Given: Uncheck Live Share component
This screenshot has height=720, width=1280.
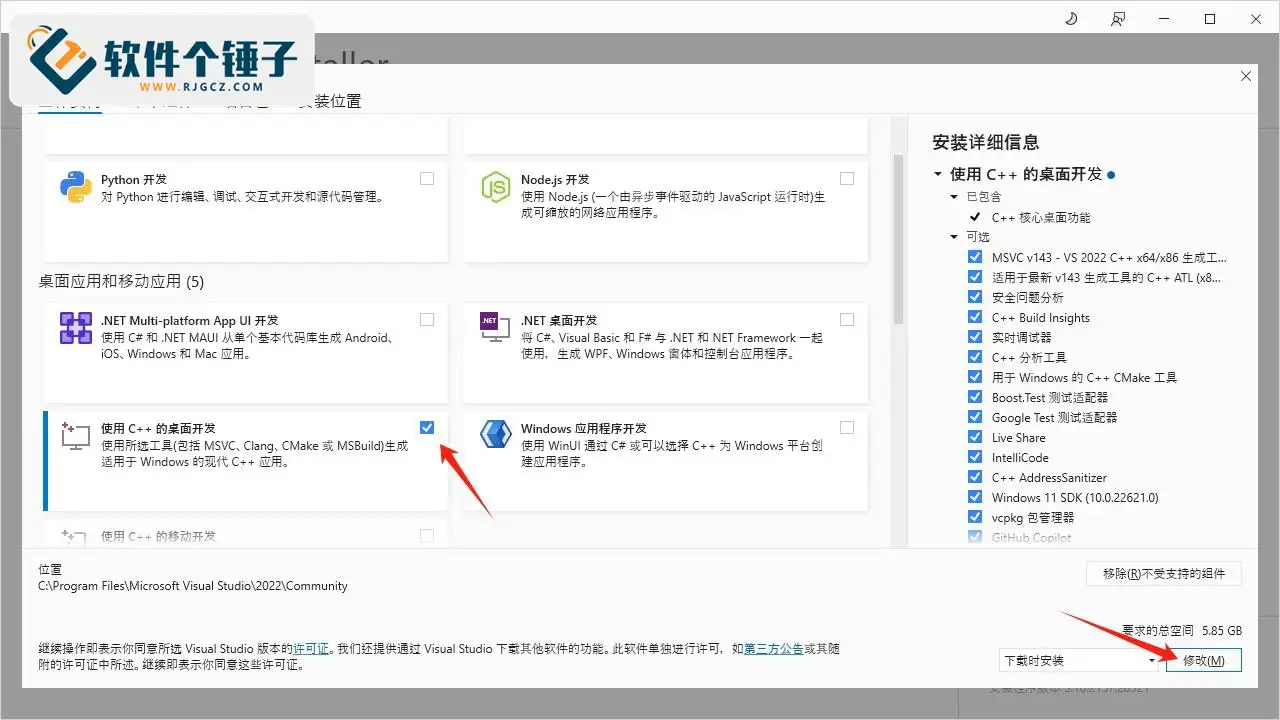Looking at the screenshot, I should pos(975,437).
